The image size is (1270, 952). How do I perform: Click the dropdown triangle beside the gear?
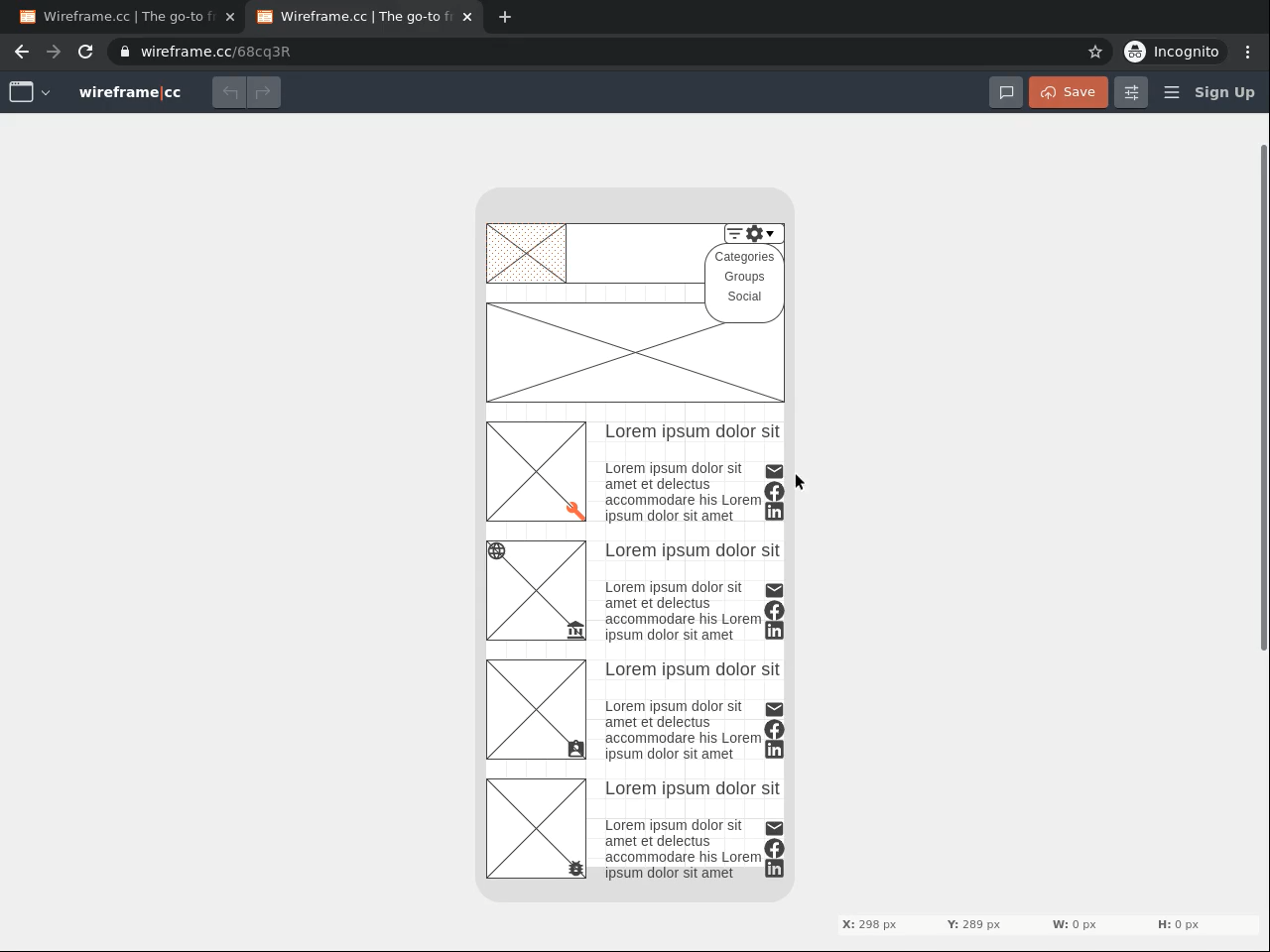[x=770, y=234]
